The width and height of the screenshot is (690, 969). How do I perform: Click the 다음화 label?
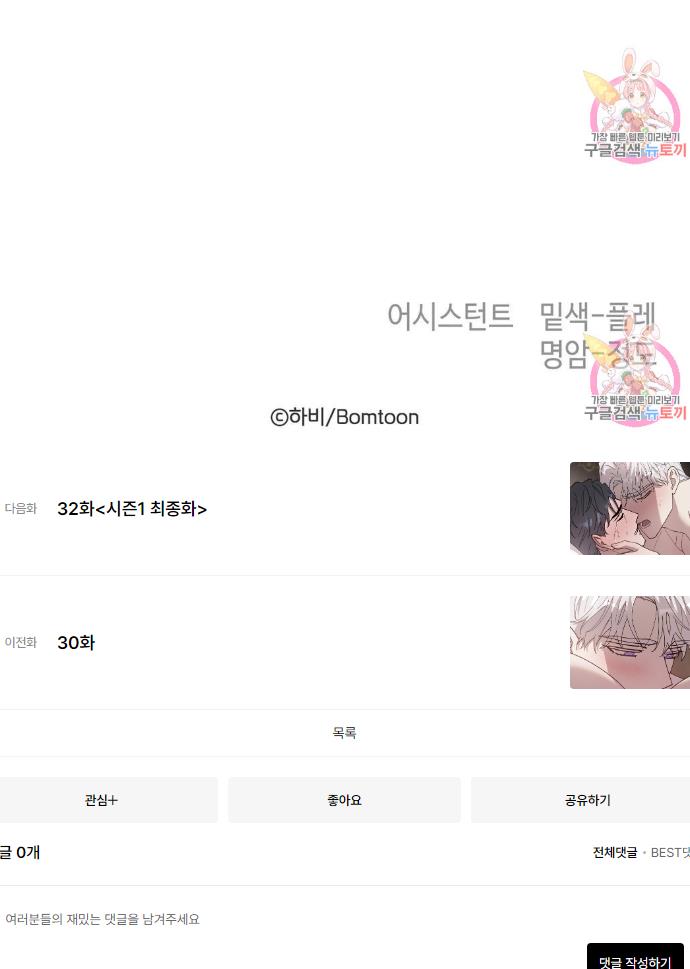pos(21,509)
